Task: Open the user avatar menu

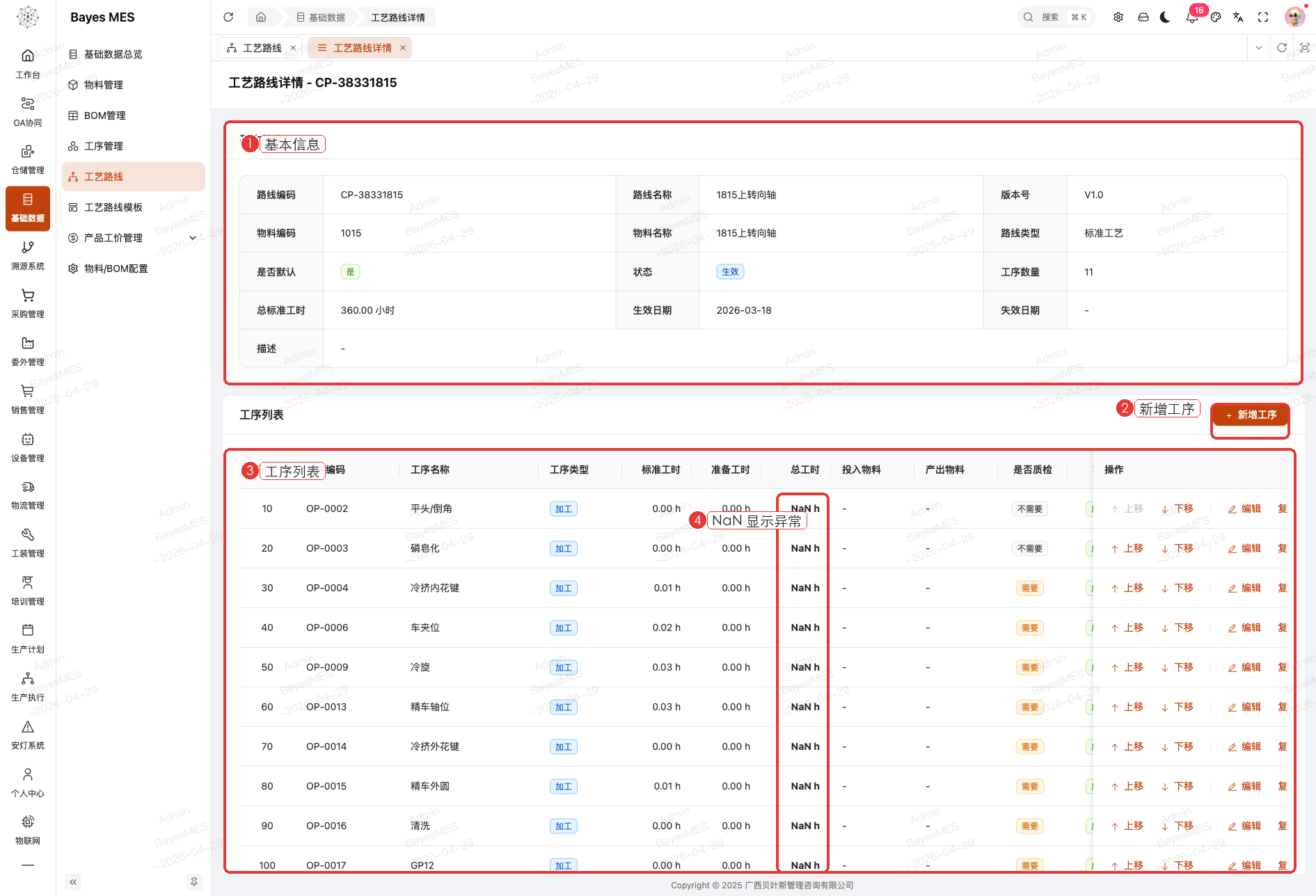Action: point(1294,17)
